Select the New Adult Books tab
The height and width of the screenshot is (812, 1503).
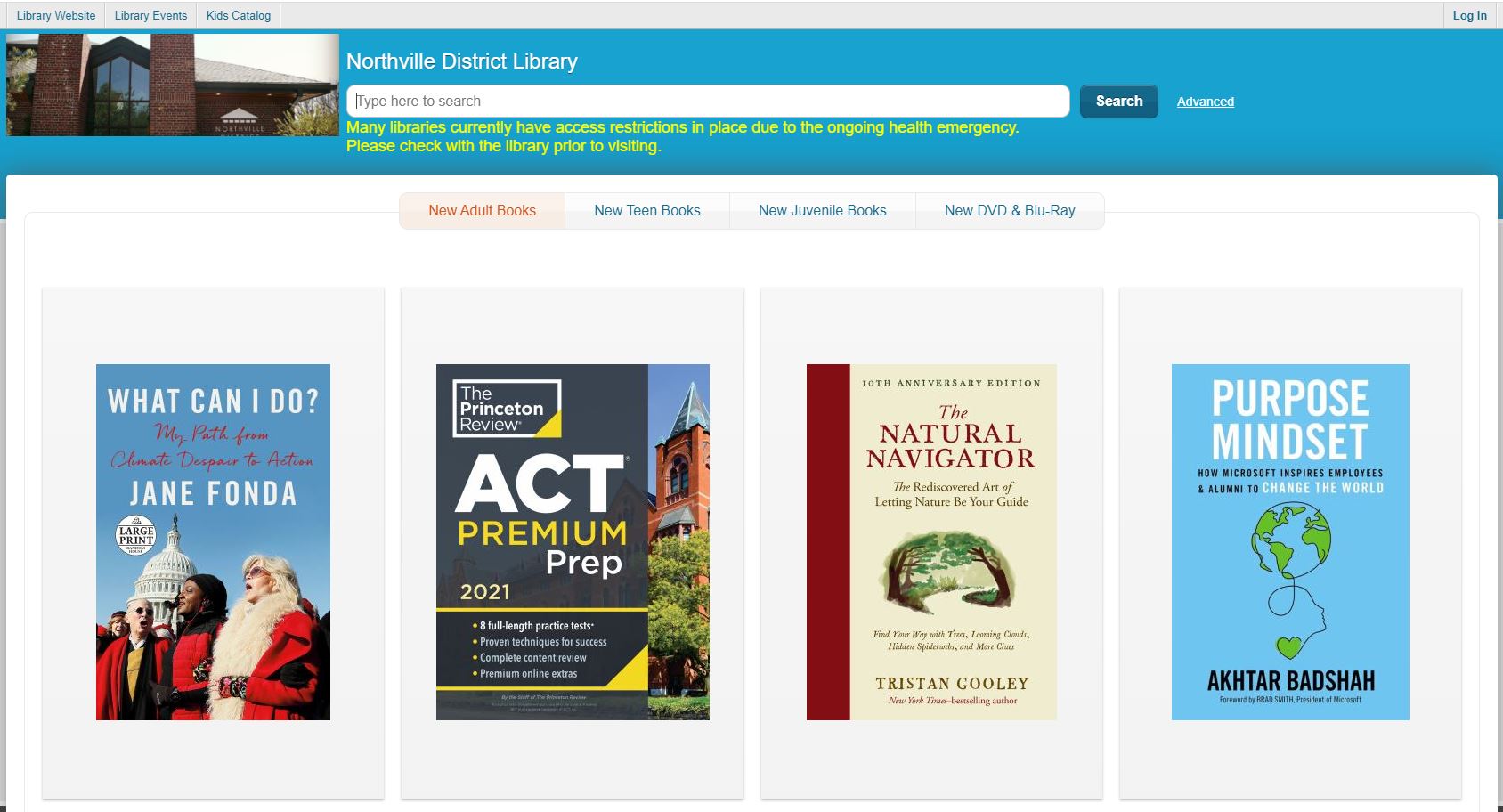click(x=482, y=211)
